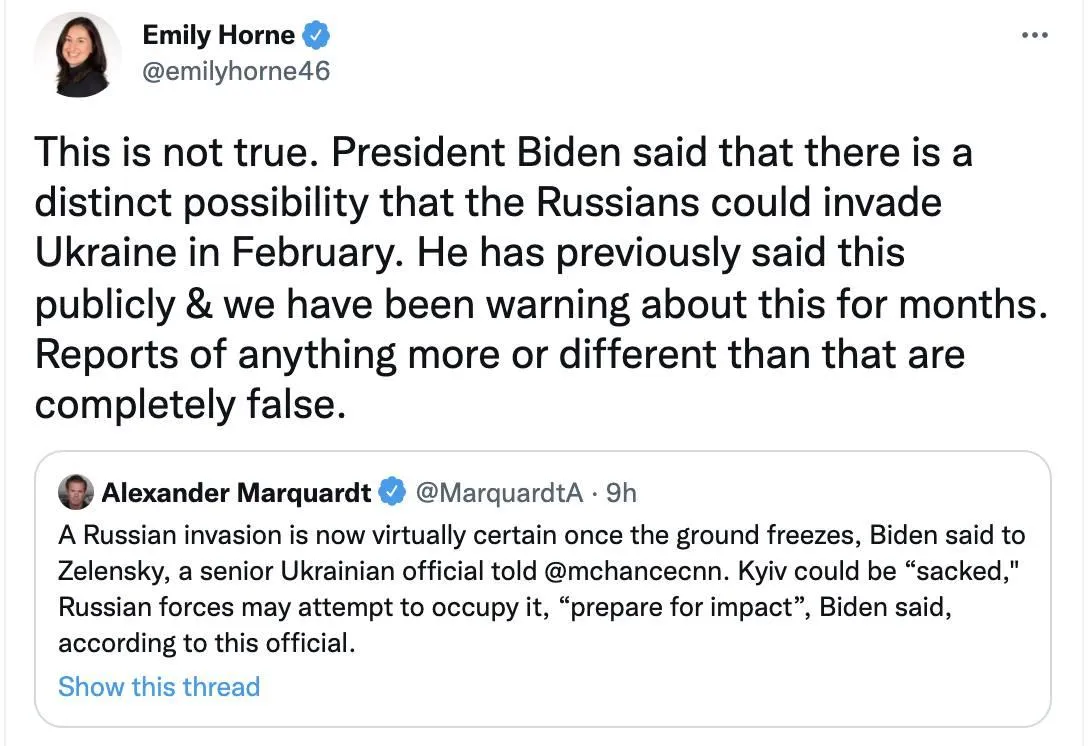Image resolution: width=1092 pixels, height=746 pixels.
Task: Click Emily Horne's verified badge
Action: coord(317,36)
